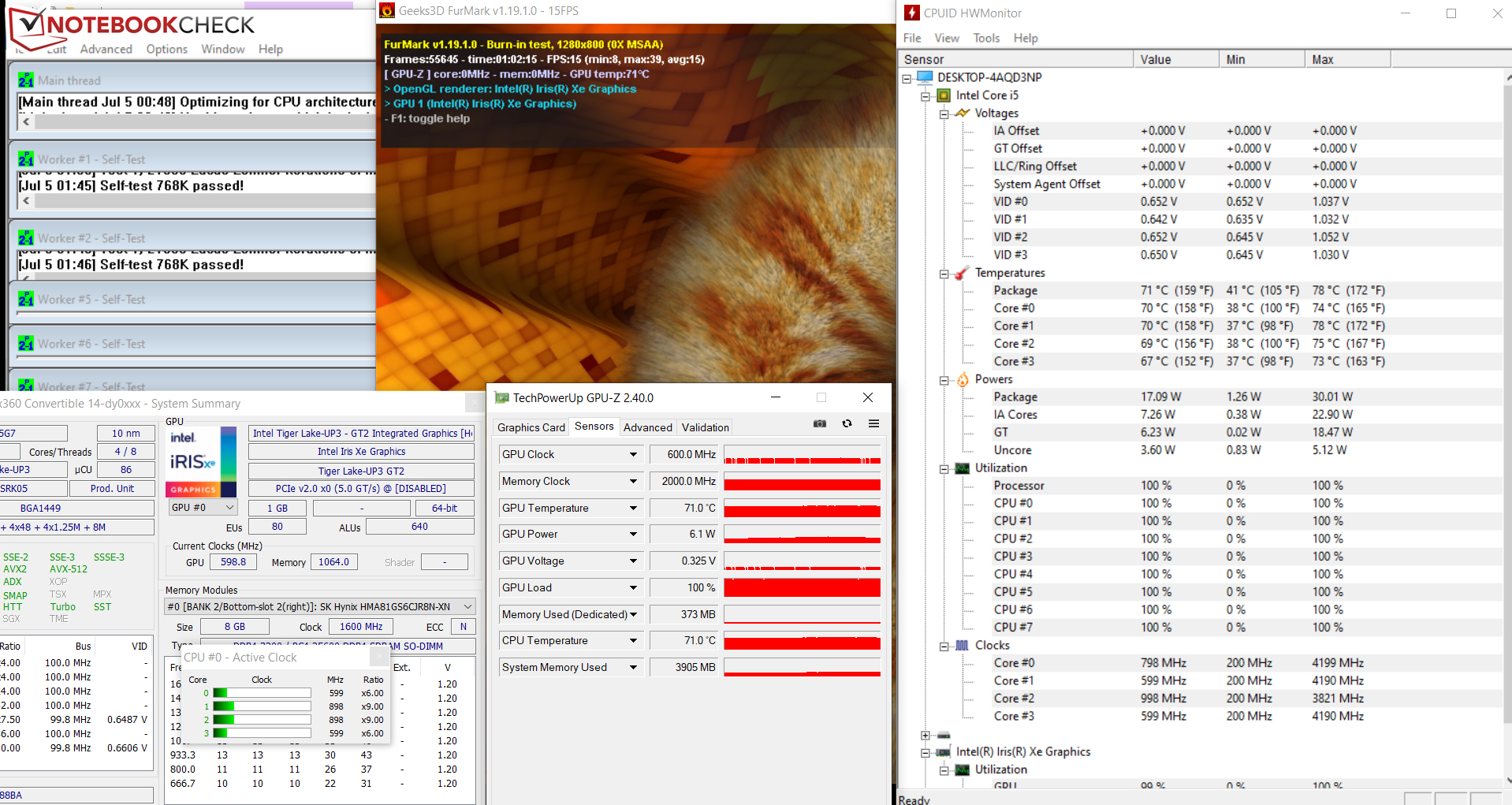Click the Worker #1 scroll-left arrow

tap(26, 201)
